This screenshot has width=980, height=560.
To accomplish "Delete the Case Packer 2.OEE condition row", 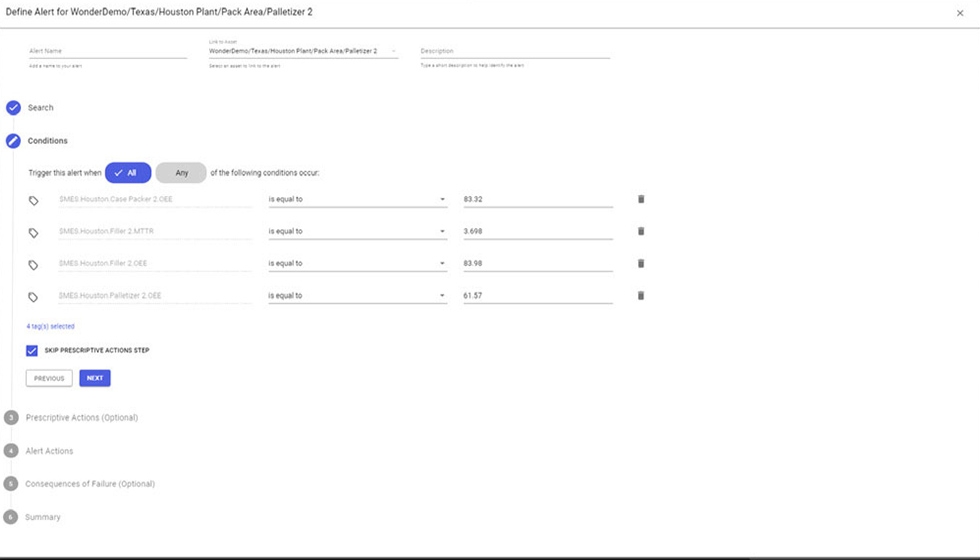I will (x=641, y=199).
